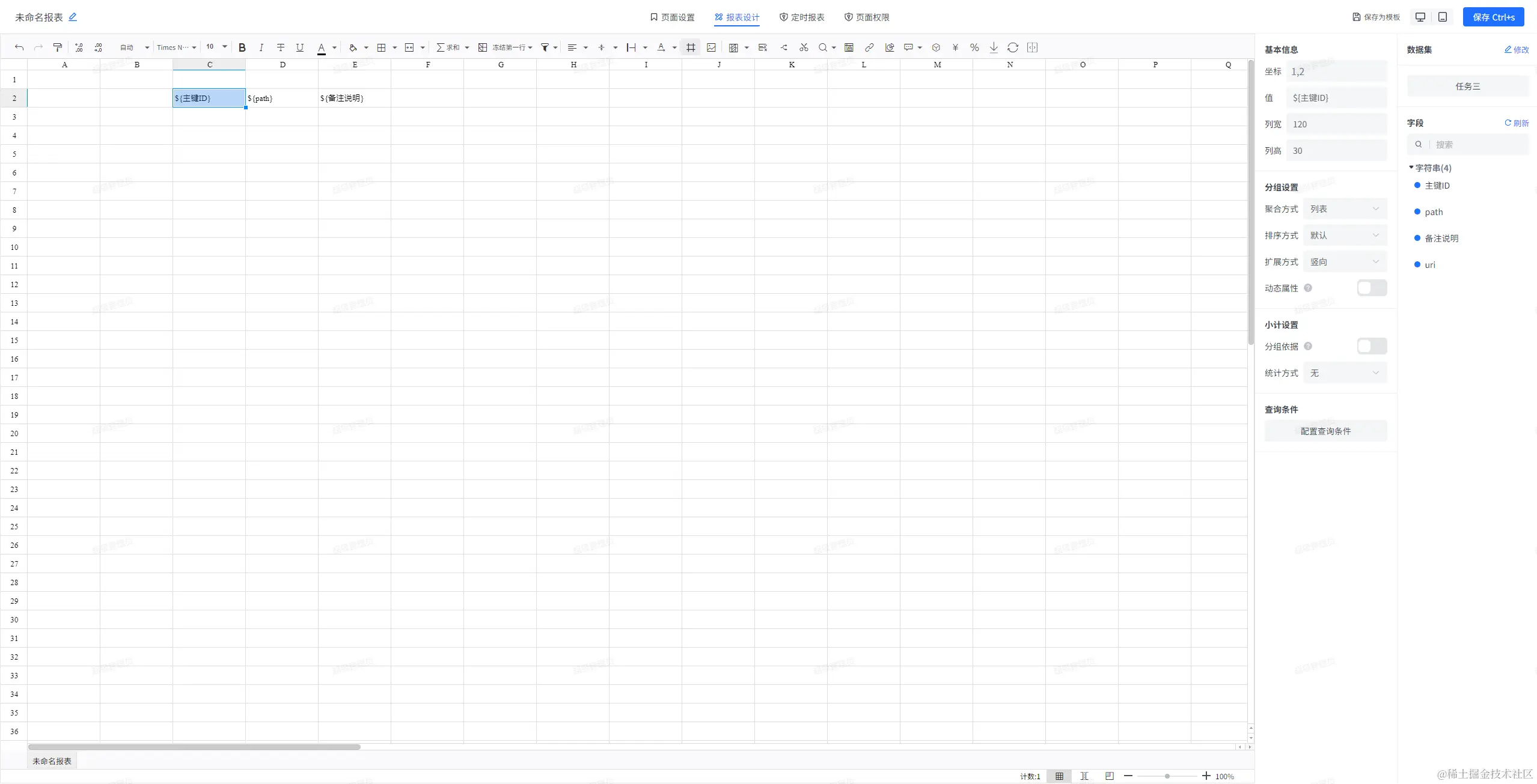
Task: Open the 聚合方式 dropdown
Action: [1345, 209]
